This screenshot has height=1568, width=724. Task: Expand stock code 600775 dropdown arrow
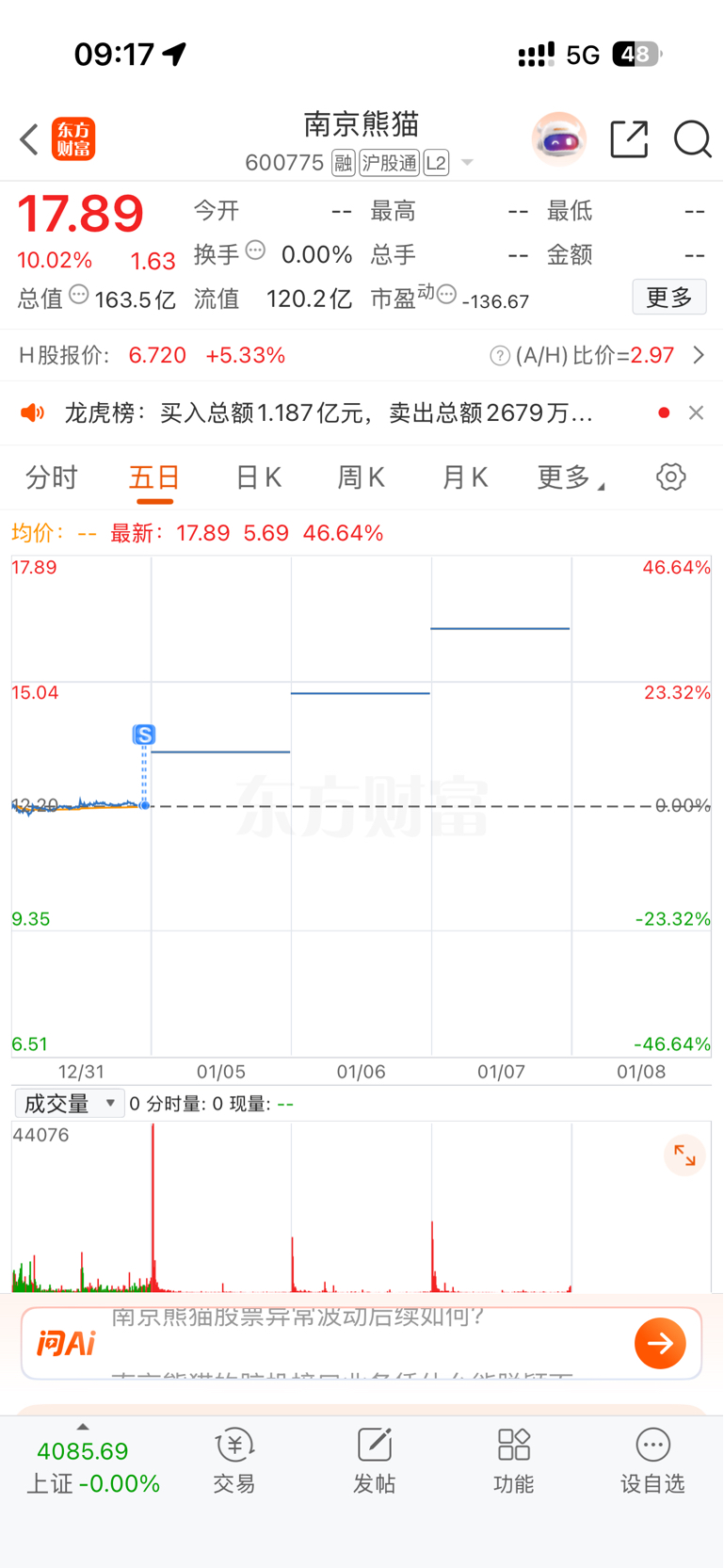pyautogui.click(x=467, y=163)
